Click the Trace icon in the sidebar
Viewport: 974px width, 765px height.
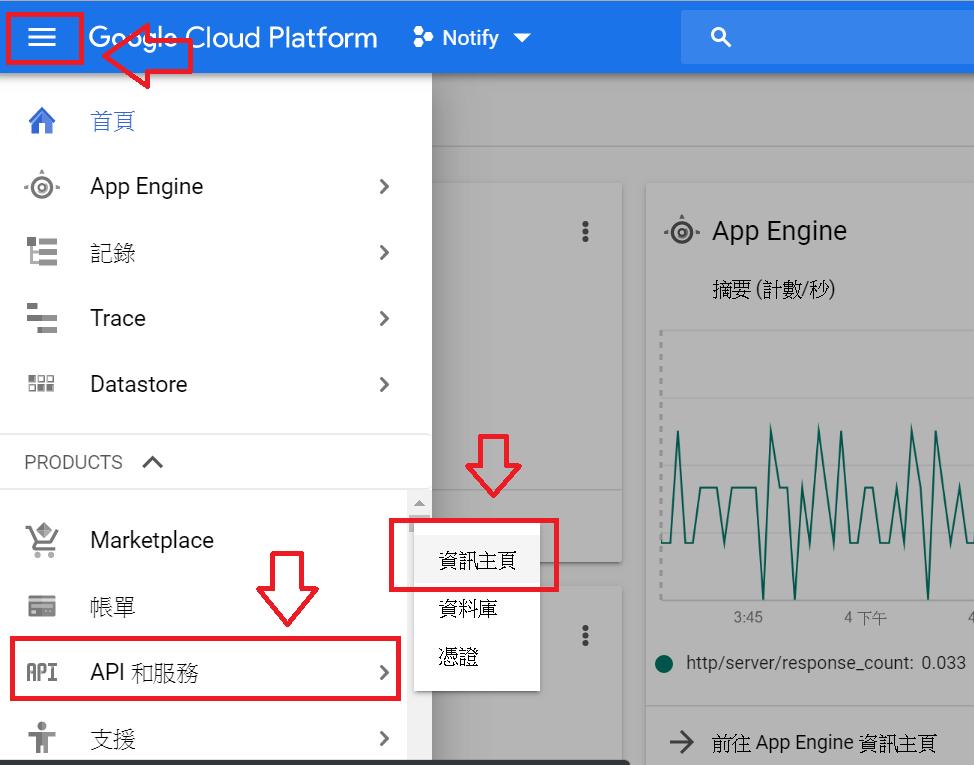[x=42, y=318]
